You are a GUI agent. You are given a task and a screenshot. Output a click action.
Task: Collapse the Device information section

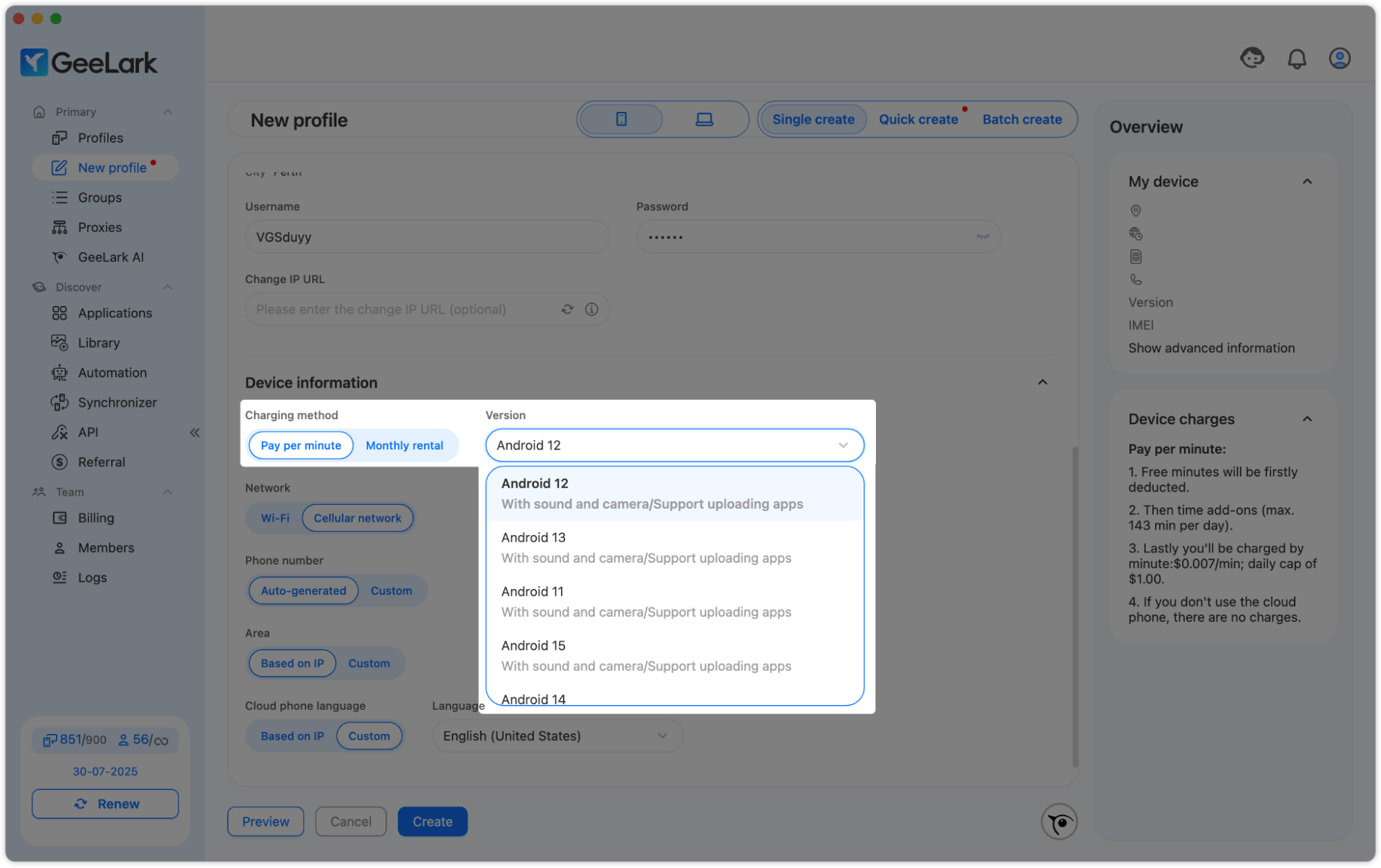pyautogui.click(x=1042, y=382)
